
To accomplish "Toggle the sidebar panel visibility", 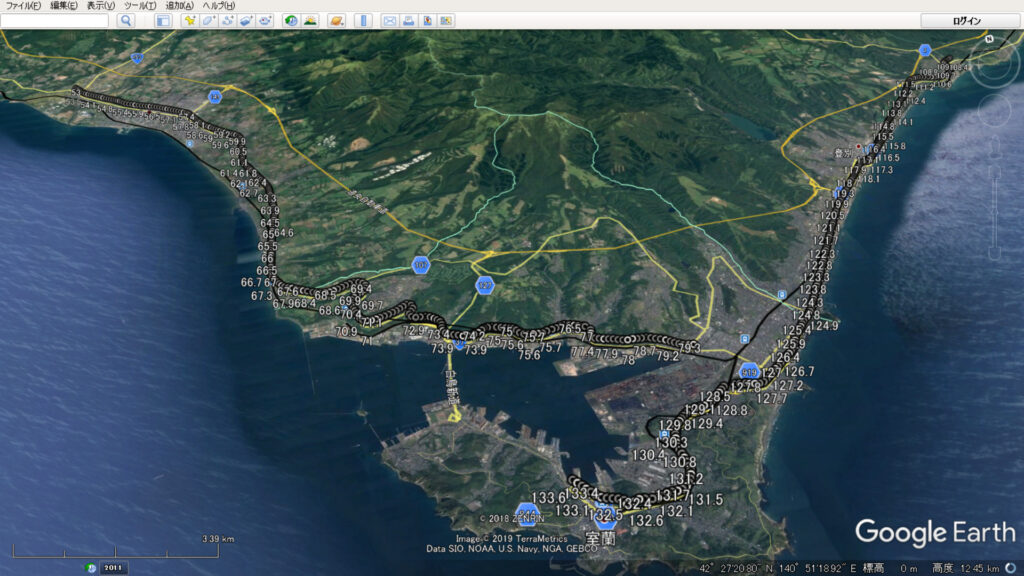I will [162, 20].
